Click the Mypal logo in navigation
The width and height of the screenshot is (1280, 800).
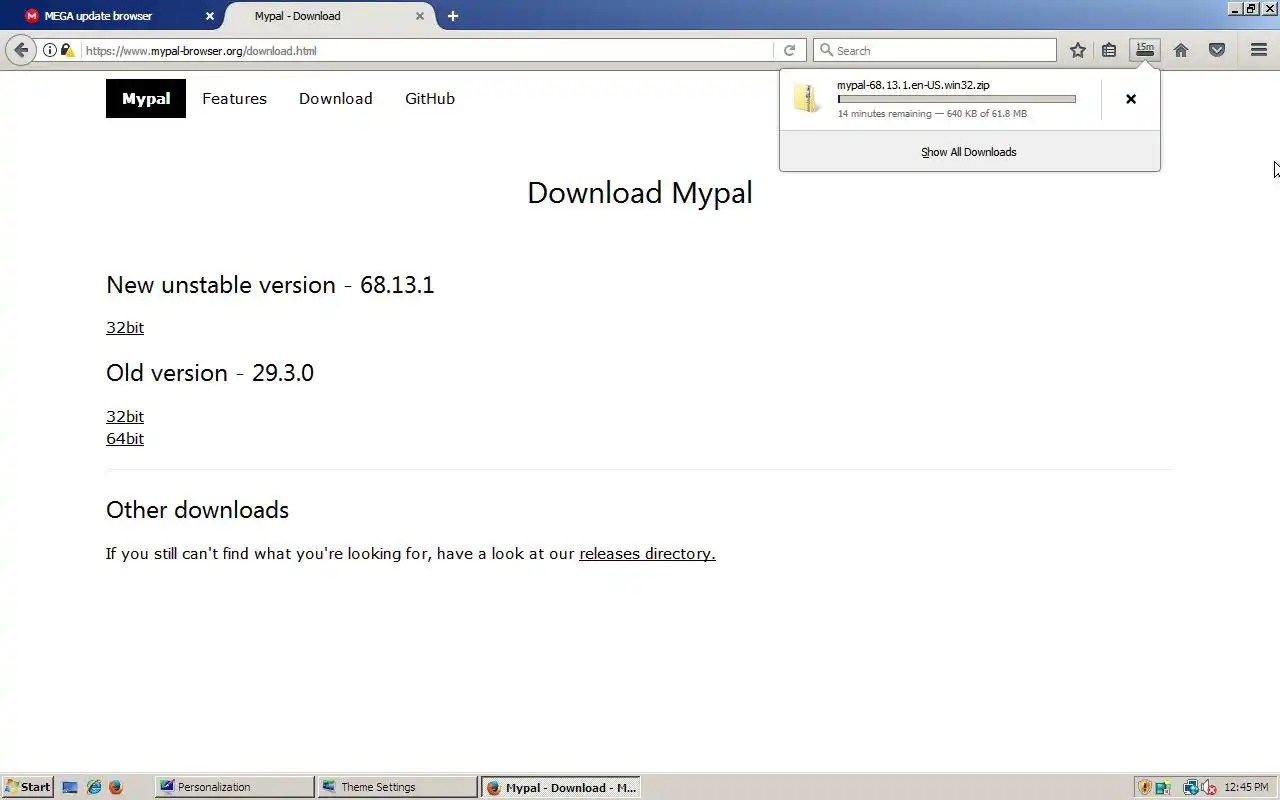146,98
